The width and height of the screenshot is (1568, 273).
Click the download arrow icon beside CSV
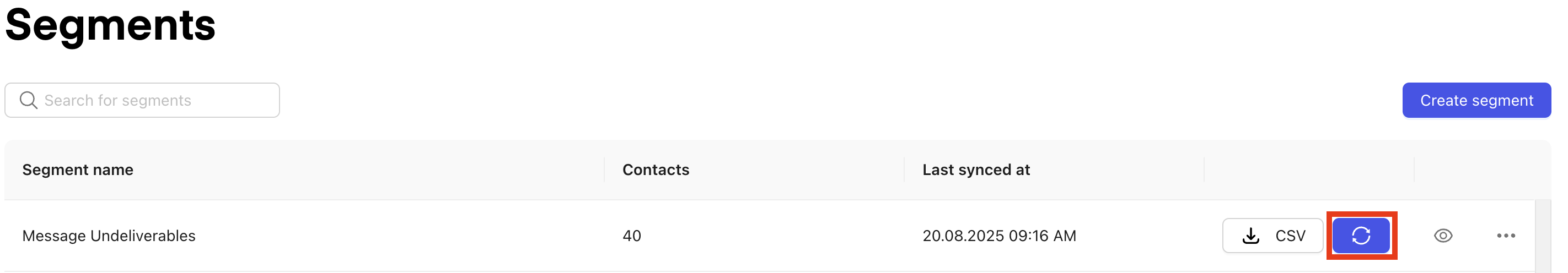[1250, 236]
